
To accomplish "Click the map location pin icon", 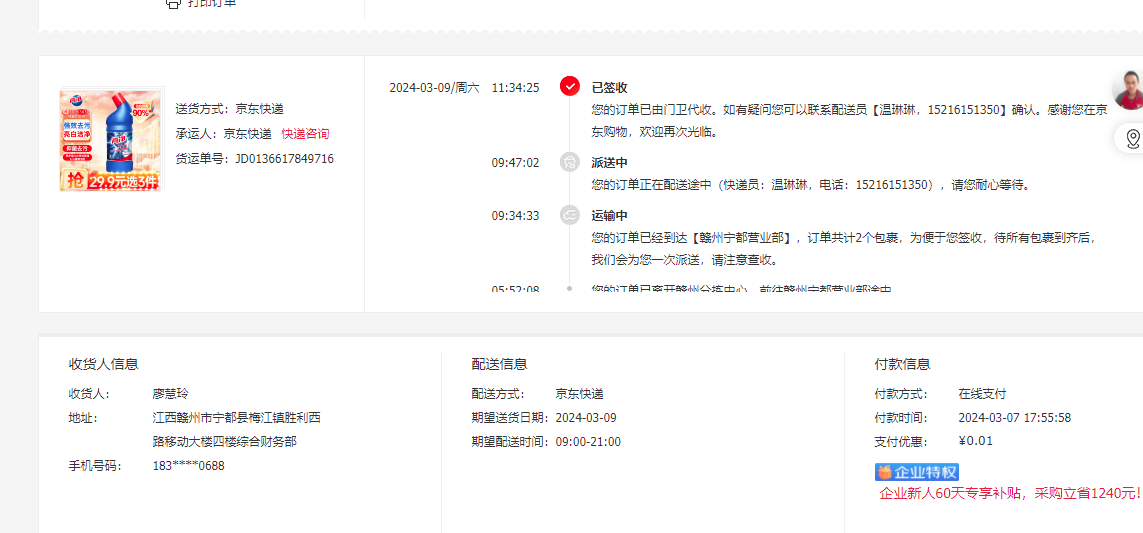I will pyautogui.click(x=1133, y=139).
